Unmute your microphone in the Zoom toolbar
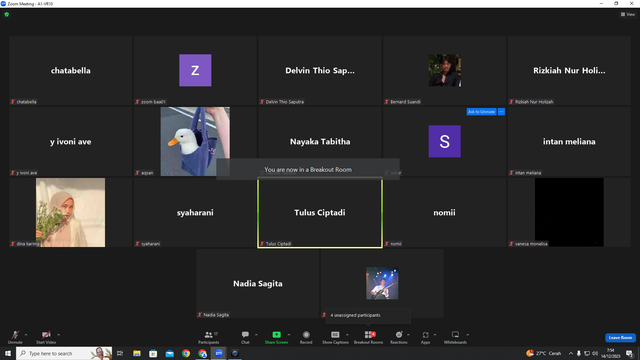 click(15, 337)
